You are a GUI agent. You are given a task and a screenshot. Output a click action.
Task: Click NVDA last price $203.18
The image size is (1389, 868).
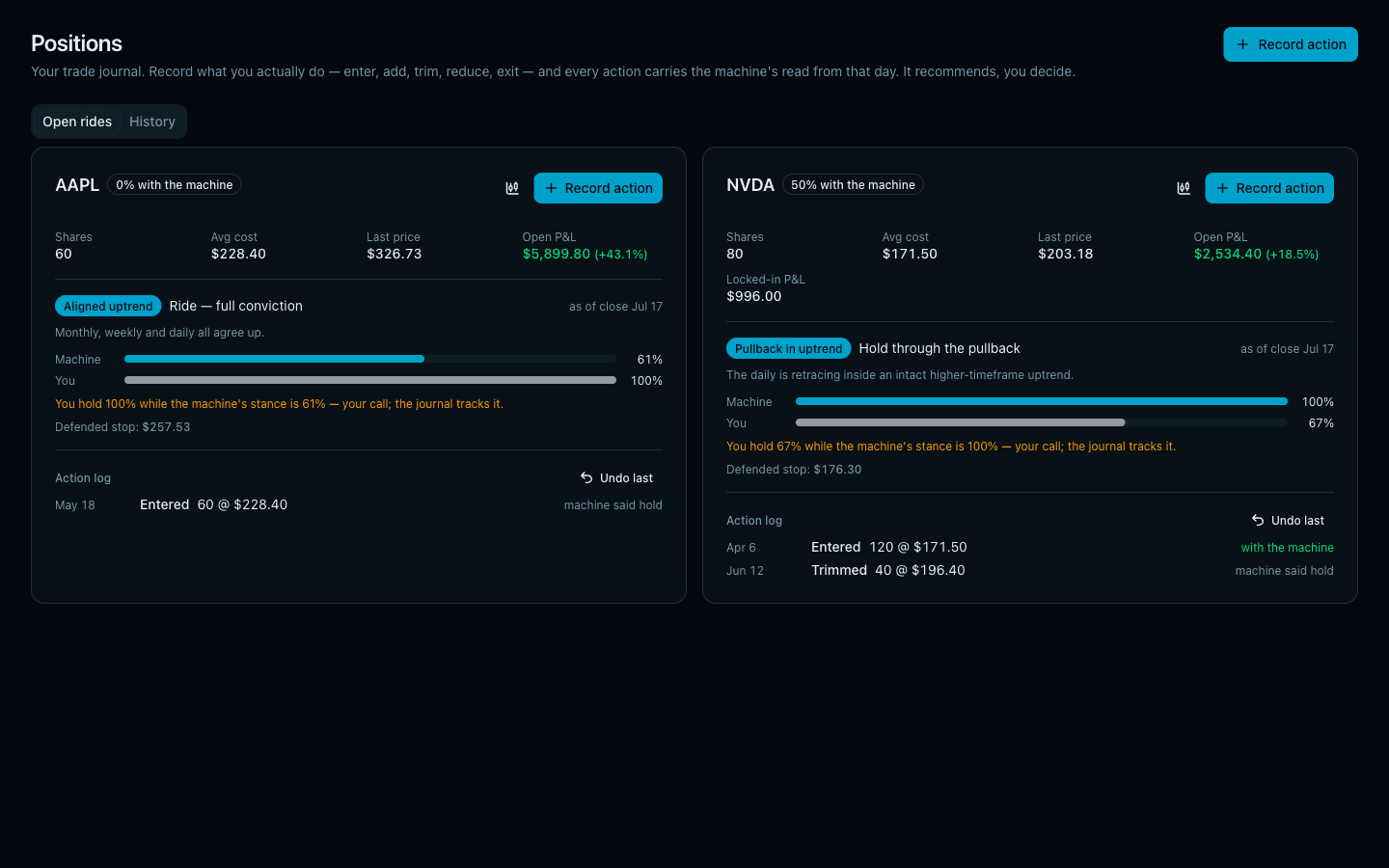[1065, 254]
